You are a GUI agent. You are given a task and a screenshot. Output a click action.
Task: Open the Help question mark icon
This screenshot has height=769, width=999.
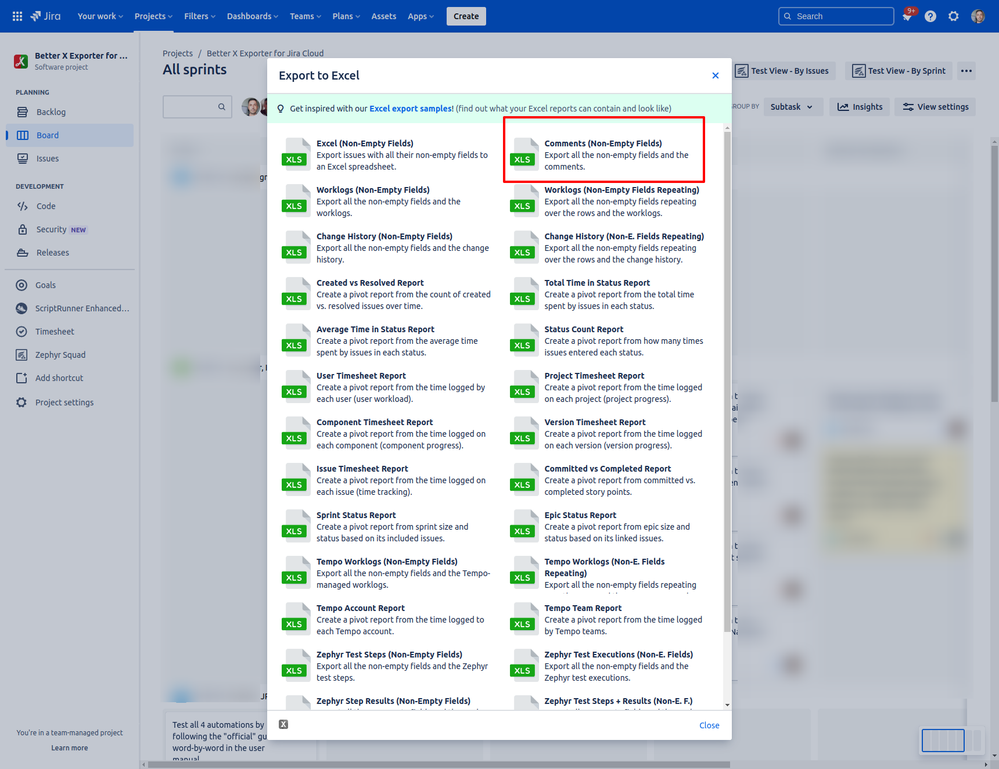coord(930,16)
